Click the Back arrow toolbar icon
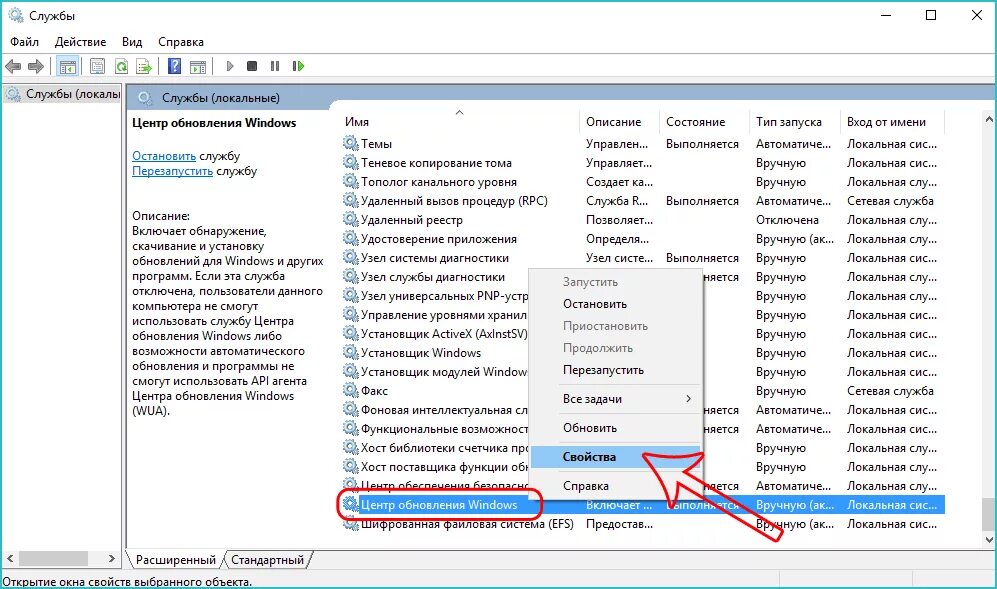The width and height of the screenshot is (997, 589). point(13,66)
